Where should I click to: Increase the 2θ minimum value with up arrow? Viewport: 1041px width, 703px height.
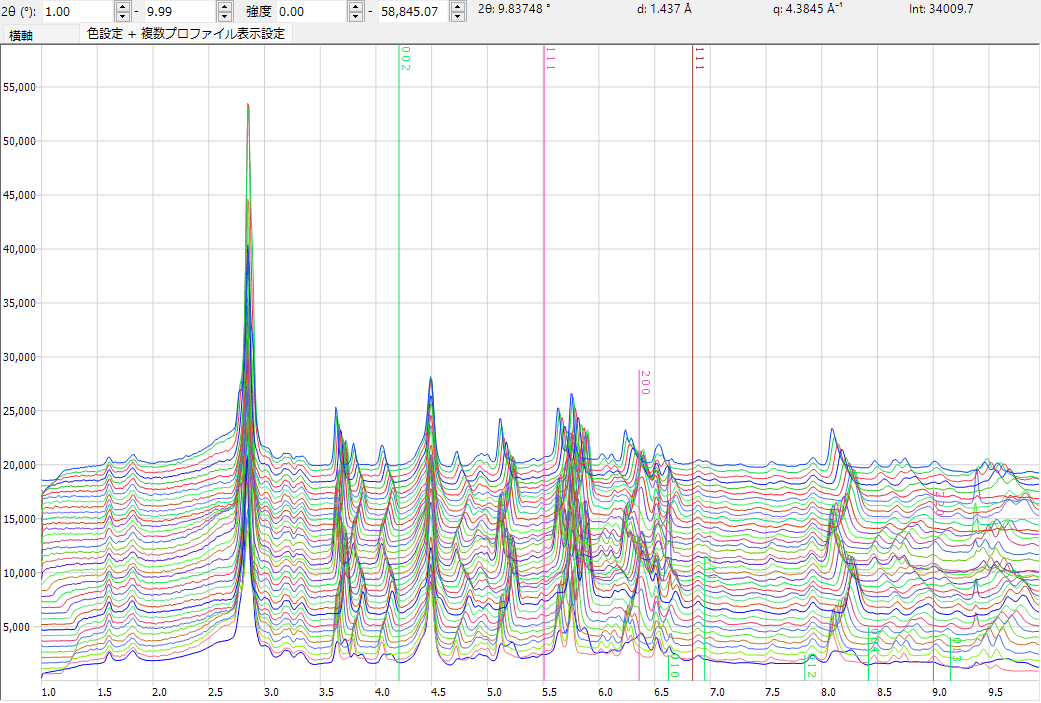(123, 6)
